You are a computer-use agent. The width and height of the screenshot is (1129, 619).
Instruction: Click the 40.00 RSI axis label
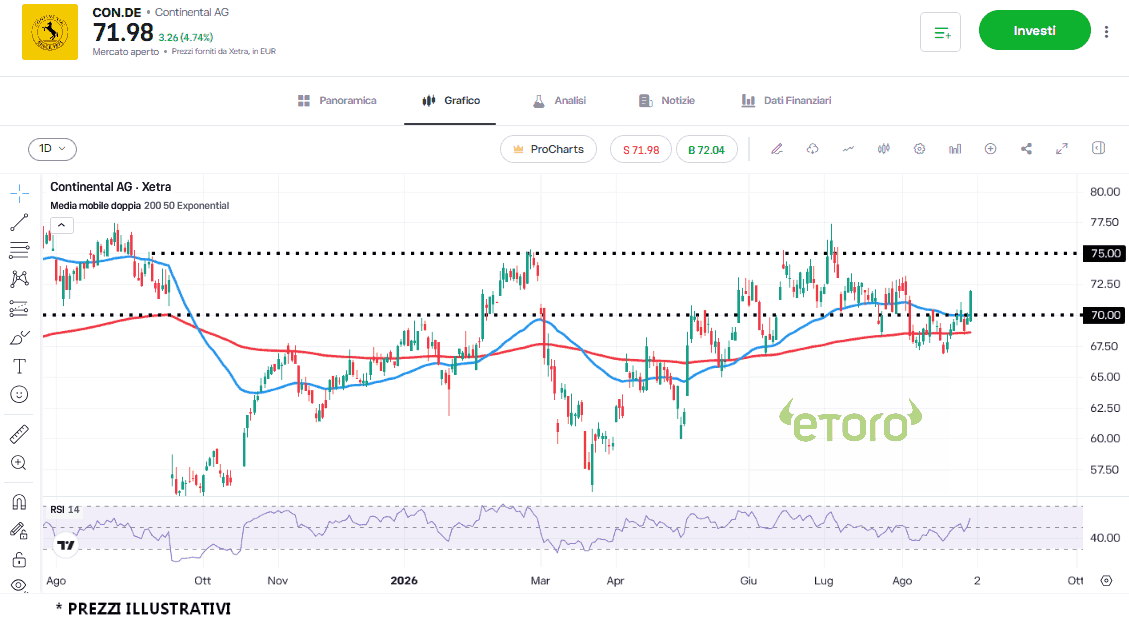point(1105,538)
